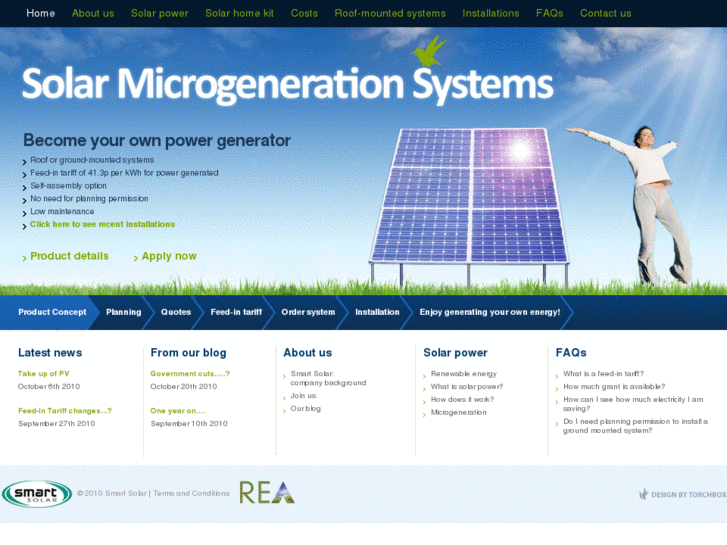Screen dimensions: 727x545
Task: Open the Product details link
Action: pos(69,256)
